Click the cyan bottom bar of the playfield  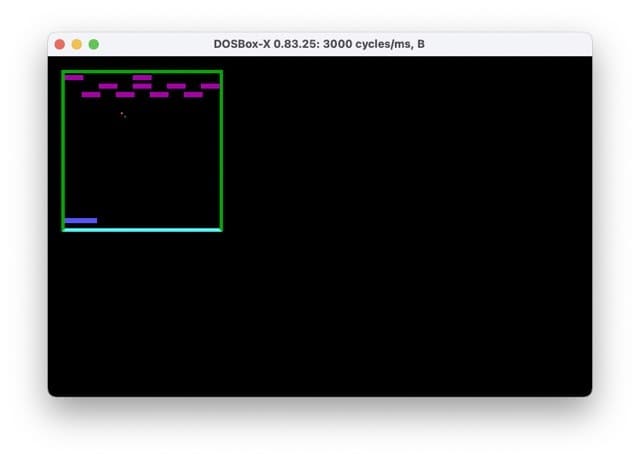point(142,230)
